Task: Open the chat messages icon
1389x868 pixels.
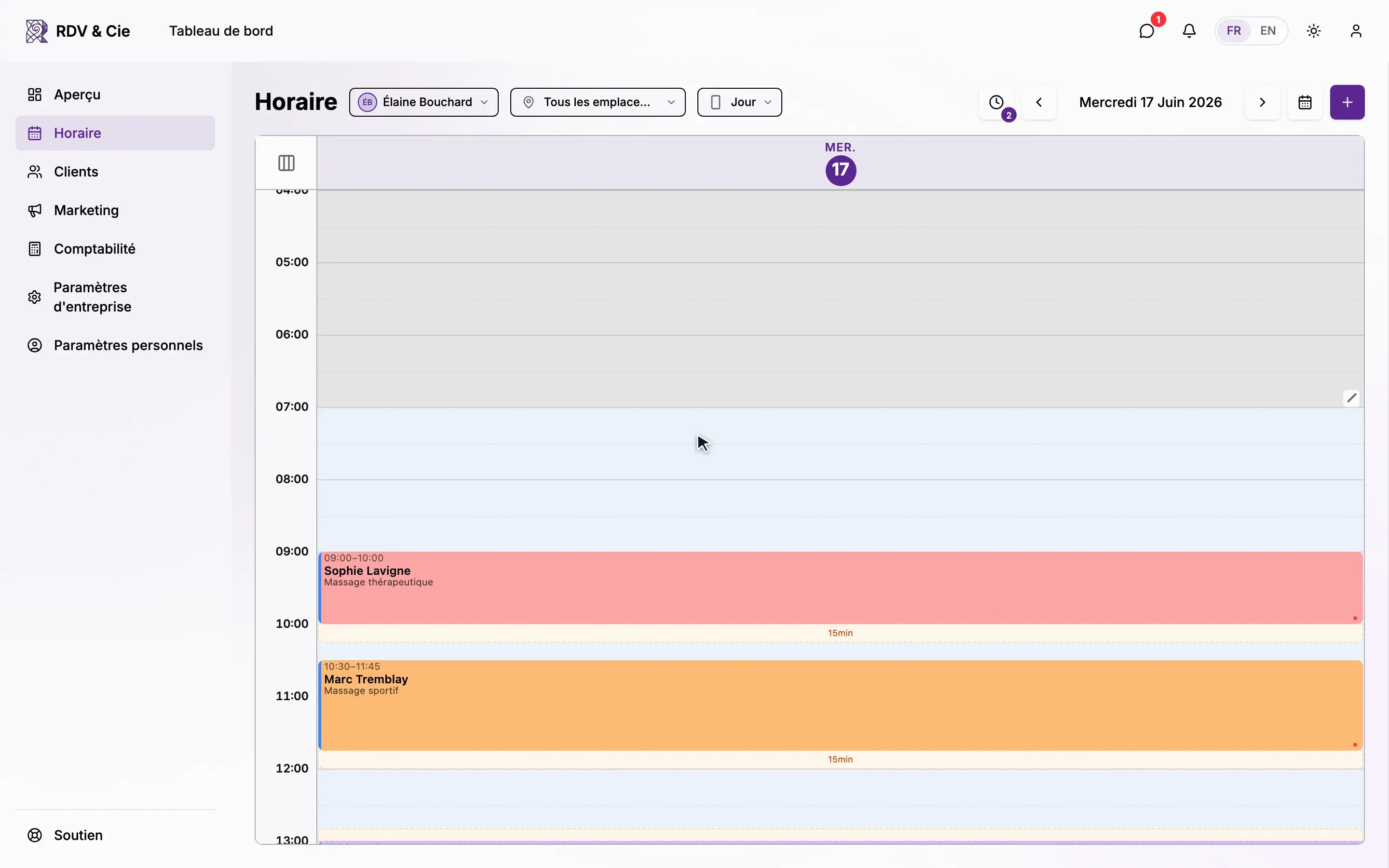Action: pos(1146,31)
